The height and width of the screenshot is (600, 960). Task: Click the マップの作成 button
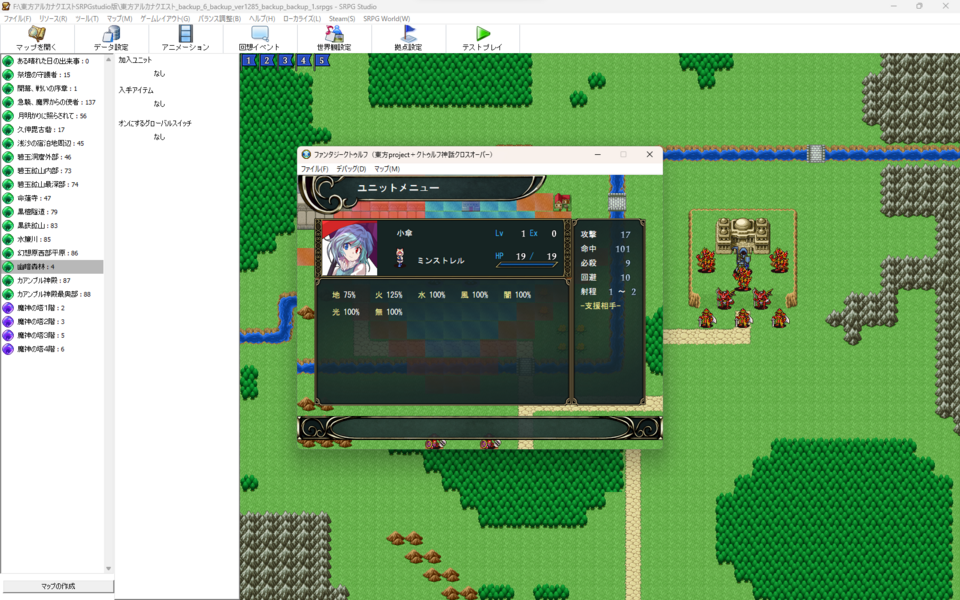58,586
